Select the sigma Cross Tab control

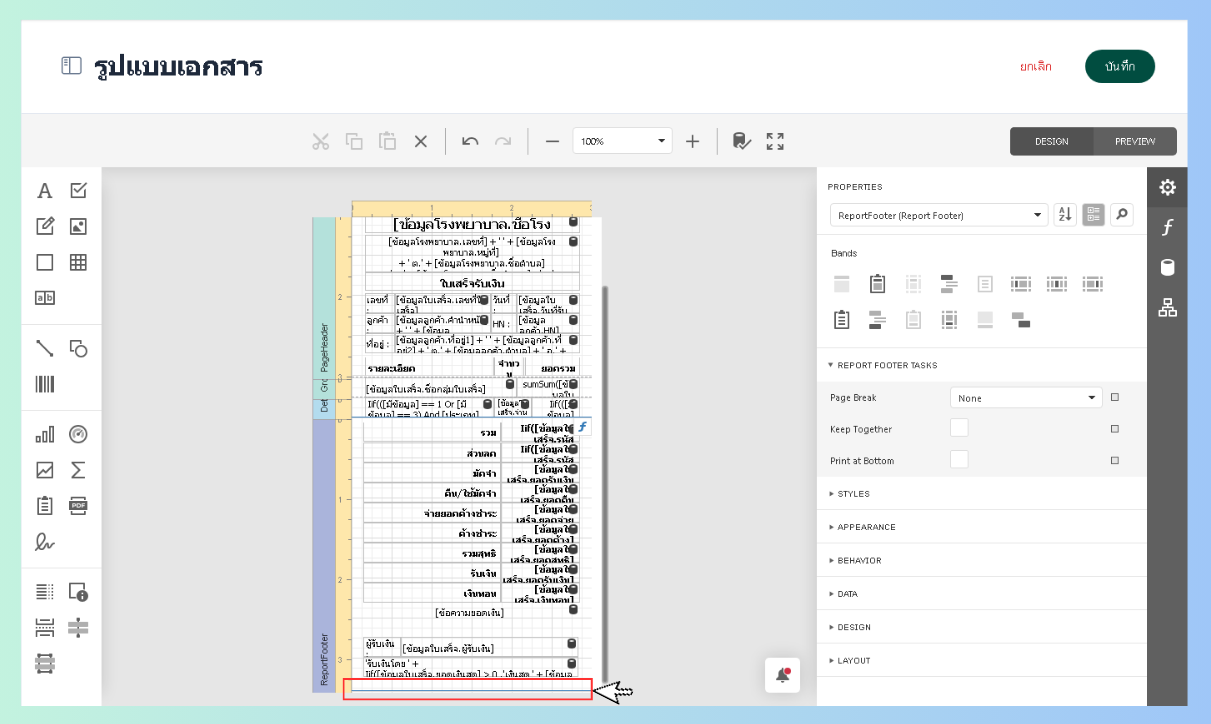click(x=79, y=470)
